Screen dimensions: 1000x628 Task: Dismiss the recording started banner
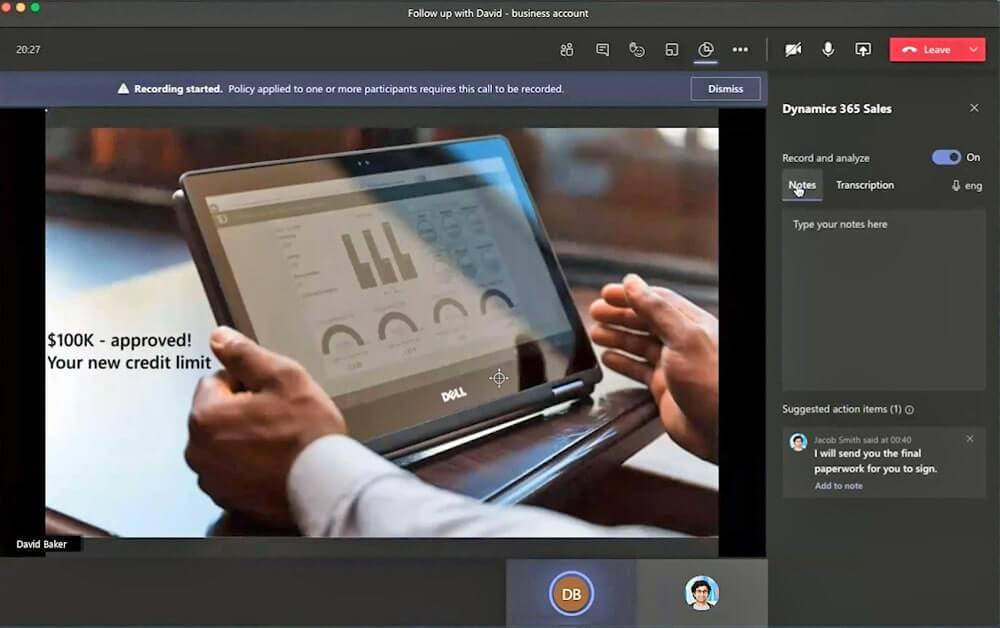[x=725, y=88]
